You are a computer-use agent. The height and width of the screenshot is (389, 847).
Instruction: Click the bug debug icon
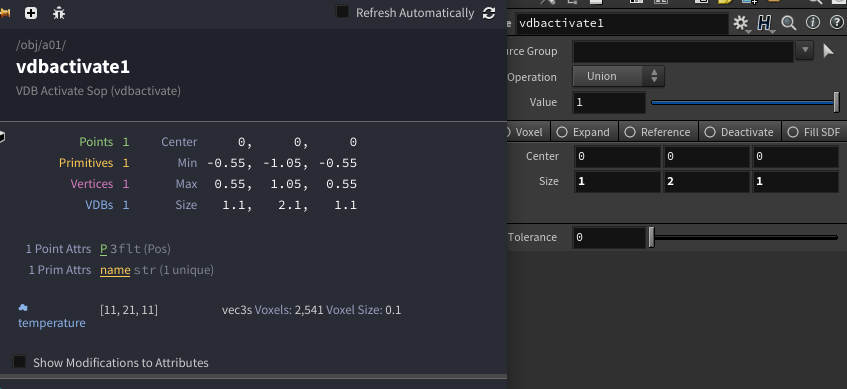[x=59, y=13]
